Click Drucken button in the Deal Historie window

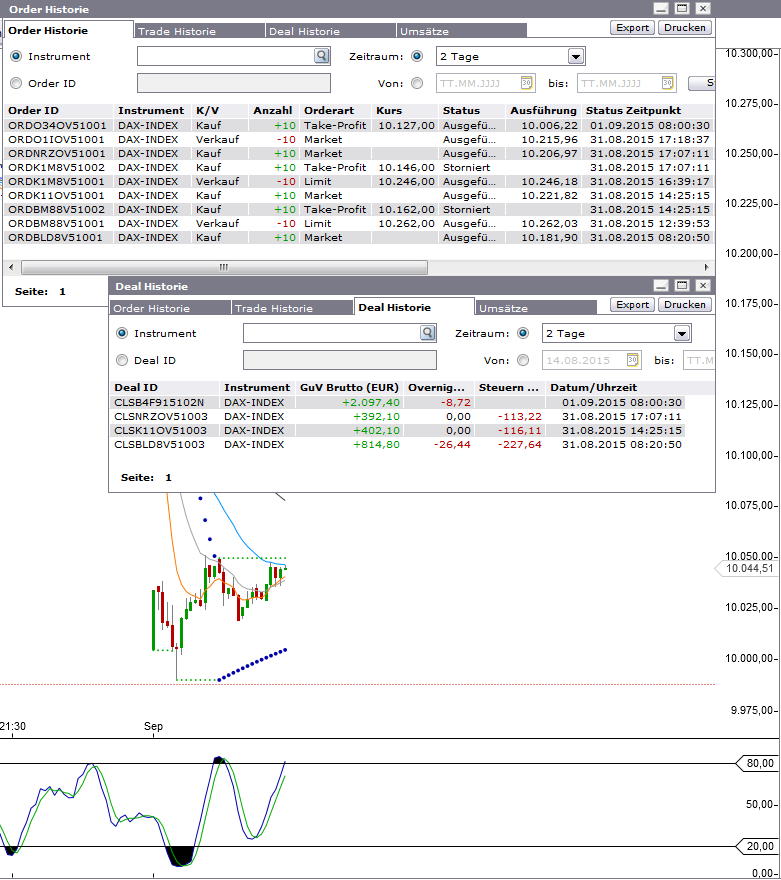point(685,305)
